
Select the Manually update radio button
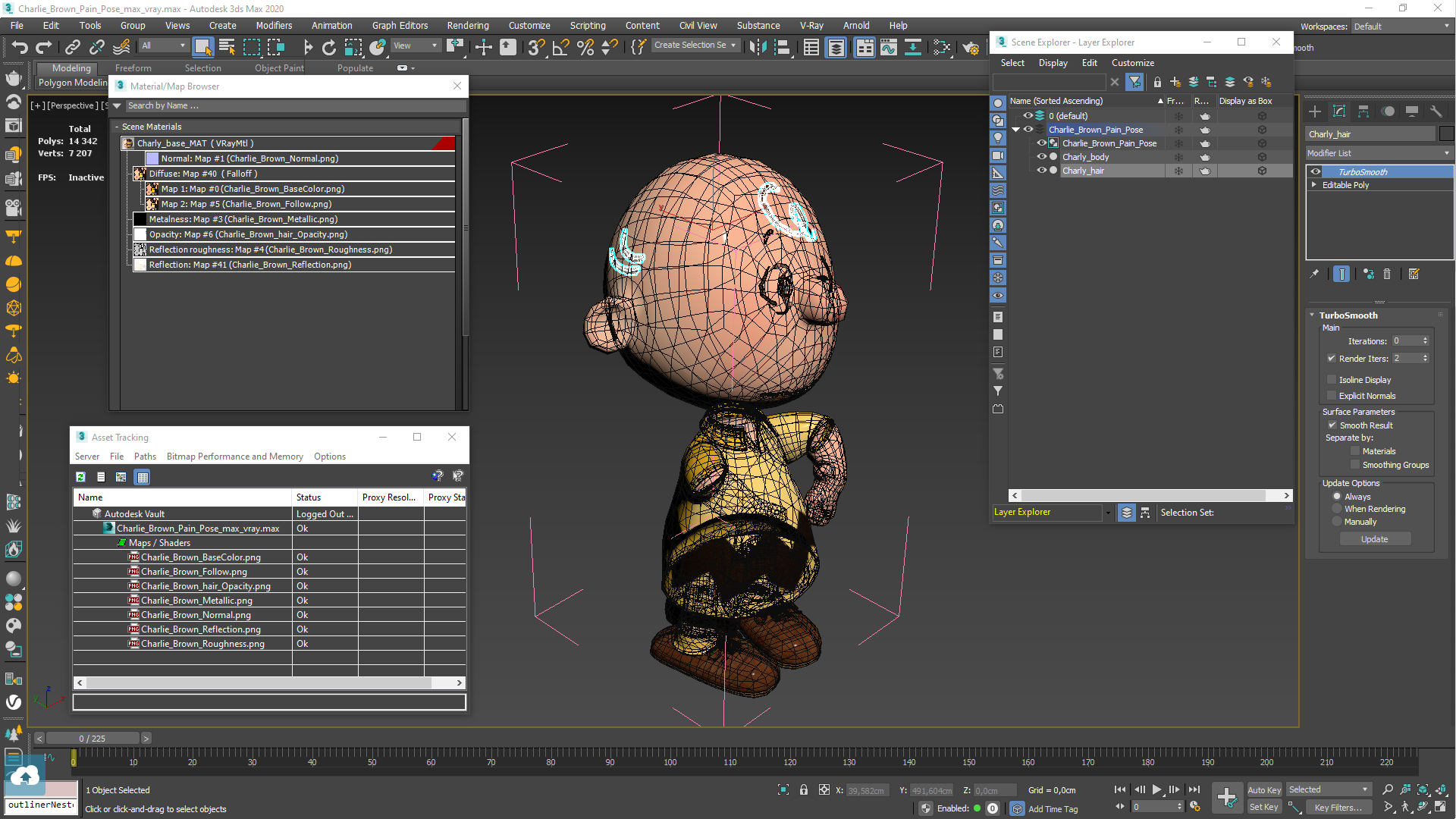[x=1337, y=522]
